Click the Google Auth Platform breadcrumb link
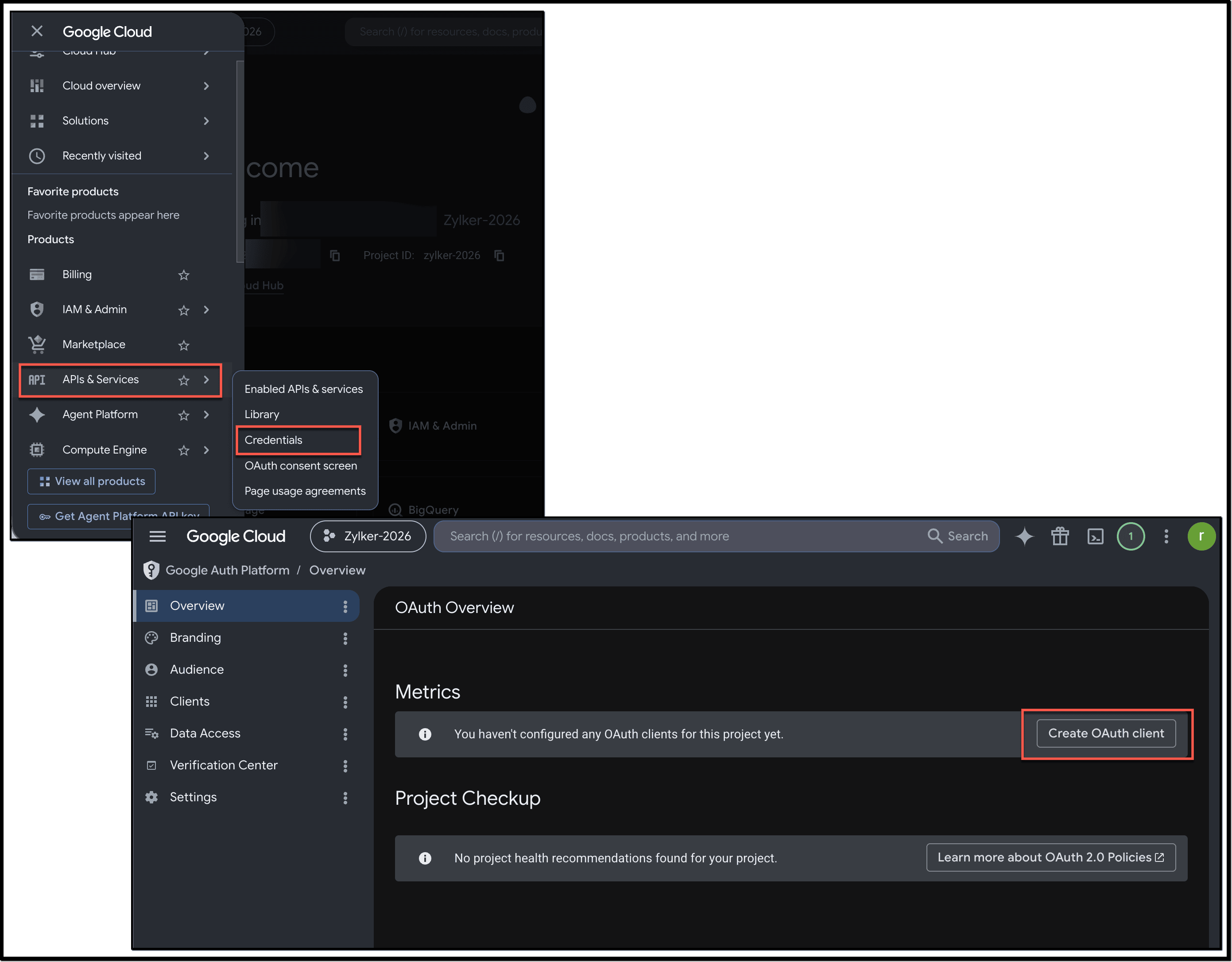The width and height of the screenshot is (1232, 962). click(227, 570)
